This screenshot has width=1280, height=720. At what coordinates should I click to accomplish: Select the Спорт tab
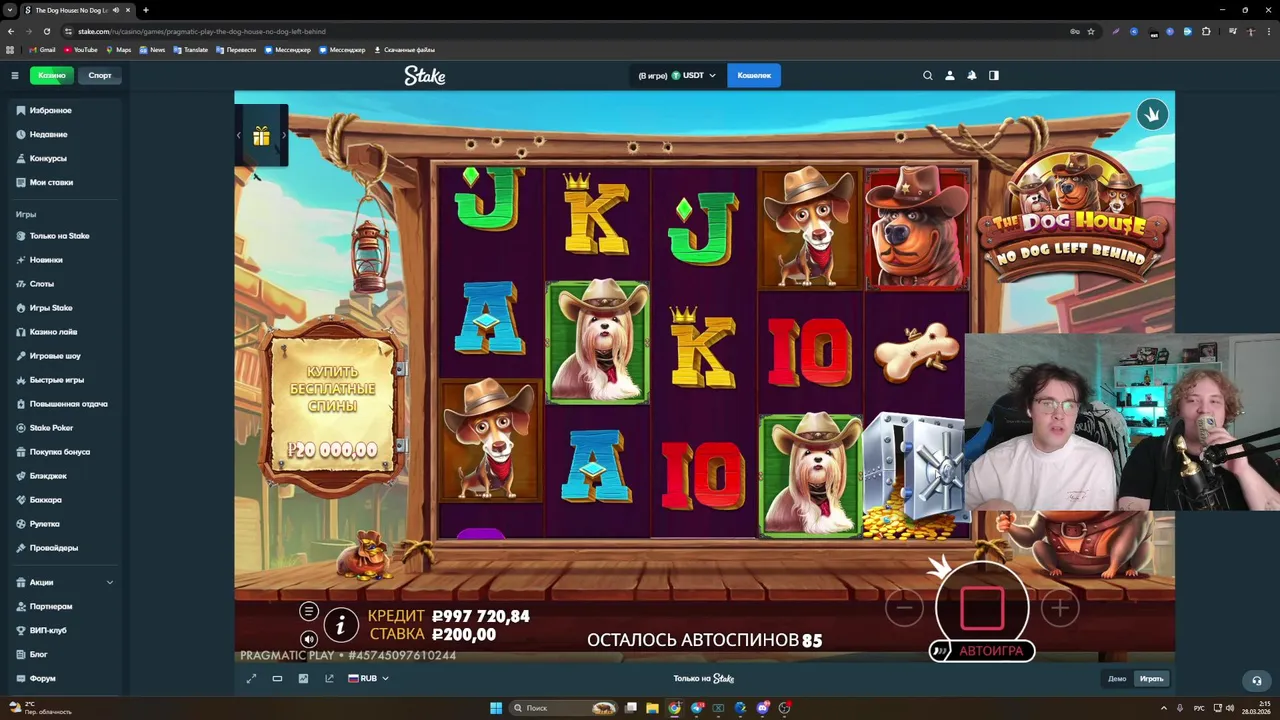[x=100, y=75]
